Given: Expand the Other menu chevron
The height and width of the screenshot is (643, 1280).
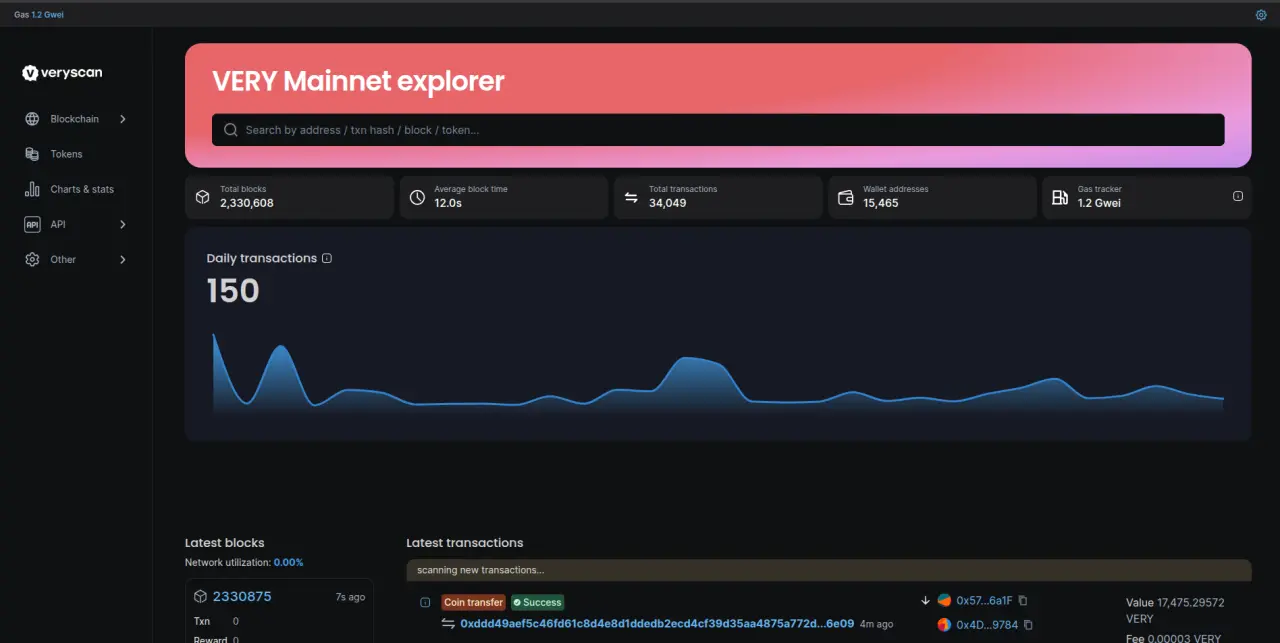Looking at the screenshot, I should click(x=123, y=259).
